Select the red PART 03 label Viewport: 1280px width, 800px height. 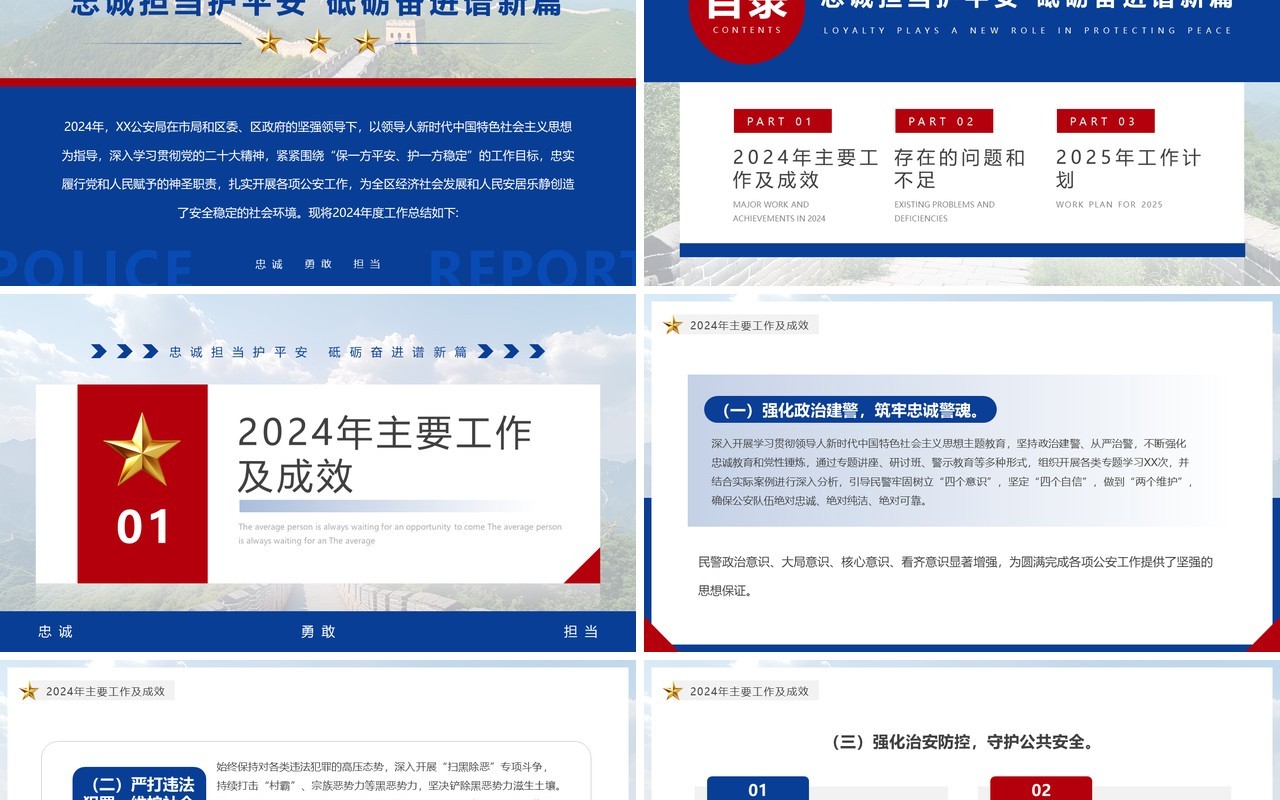point(1105,121)
